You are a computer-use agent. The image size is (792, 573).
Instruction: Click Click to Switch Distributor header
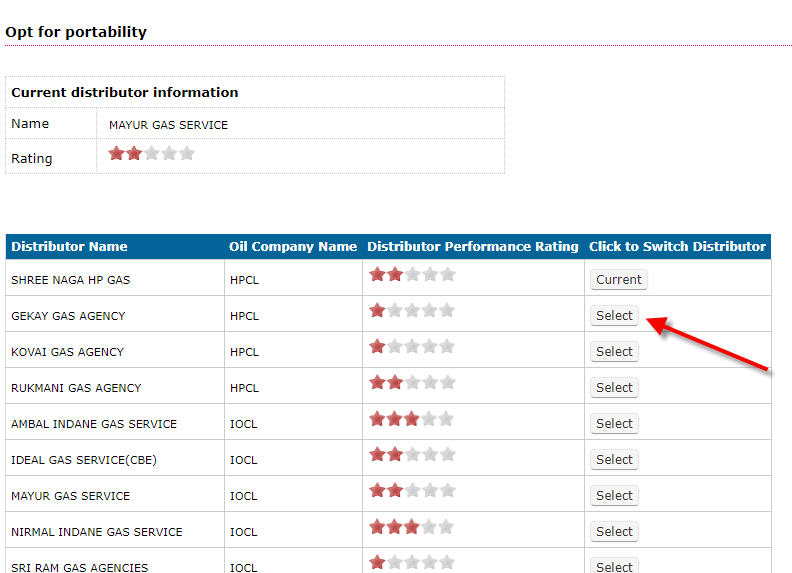pos(677,247)
